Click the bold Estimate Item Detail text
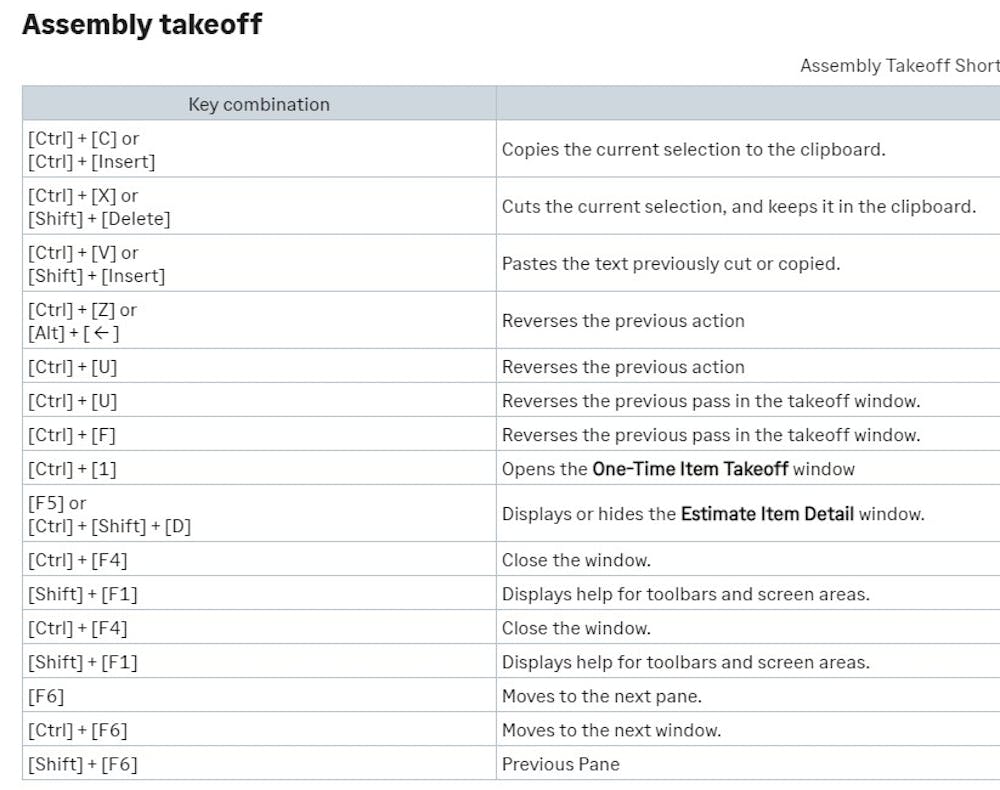The image size is (1000, 790). pos(767,514)
